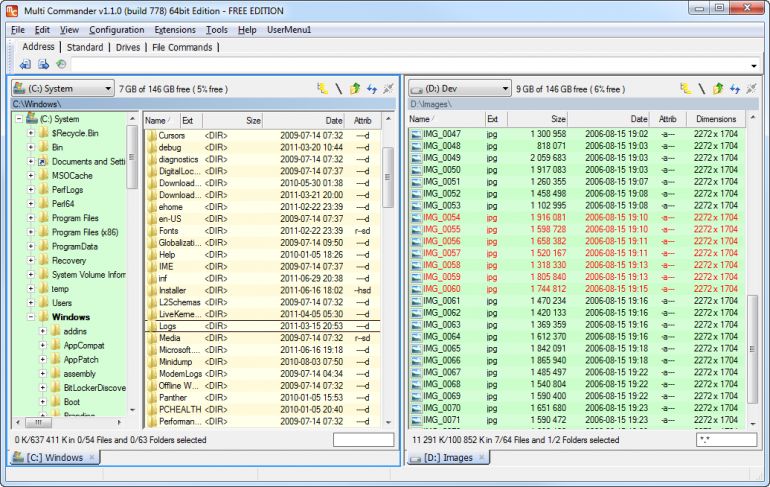Click the address bar back navigation icon
The width and height of the screenshot is (770, 487).
pos(25,64)
